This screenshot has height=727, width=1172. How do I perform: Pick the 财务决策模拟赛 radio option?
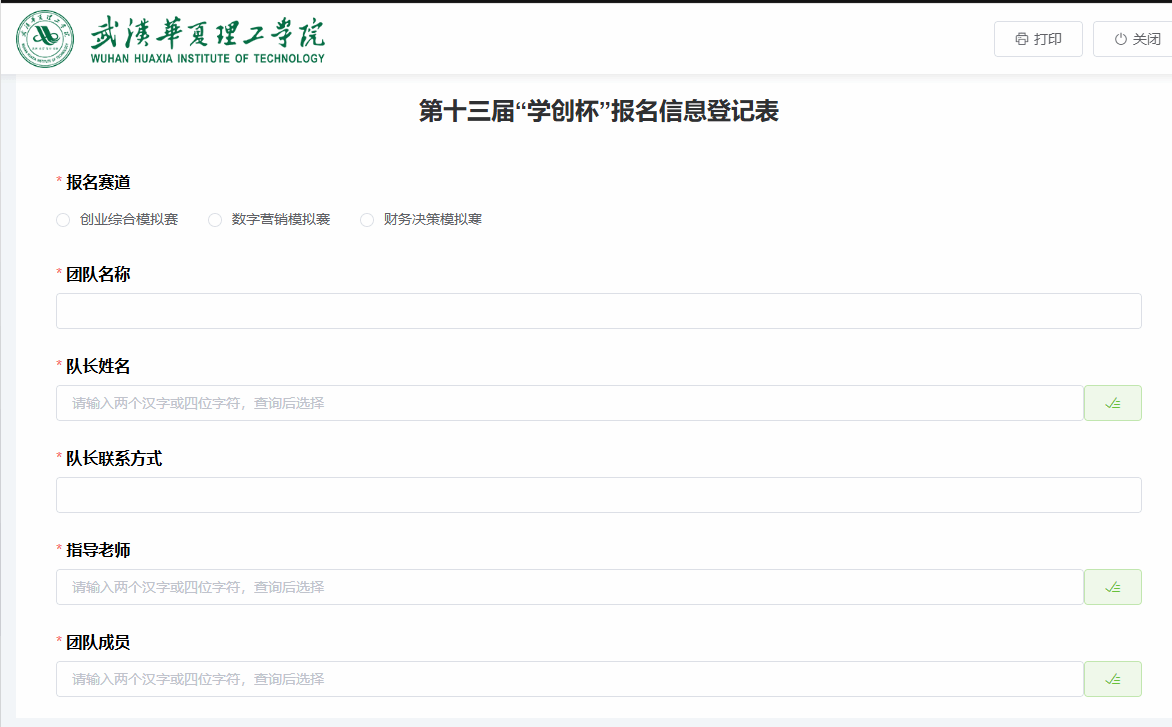click(x=367, y=220)
